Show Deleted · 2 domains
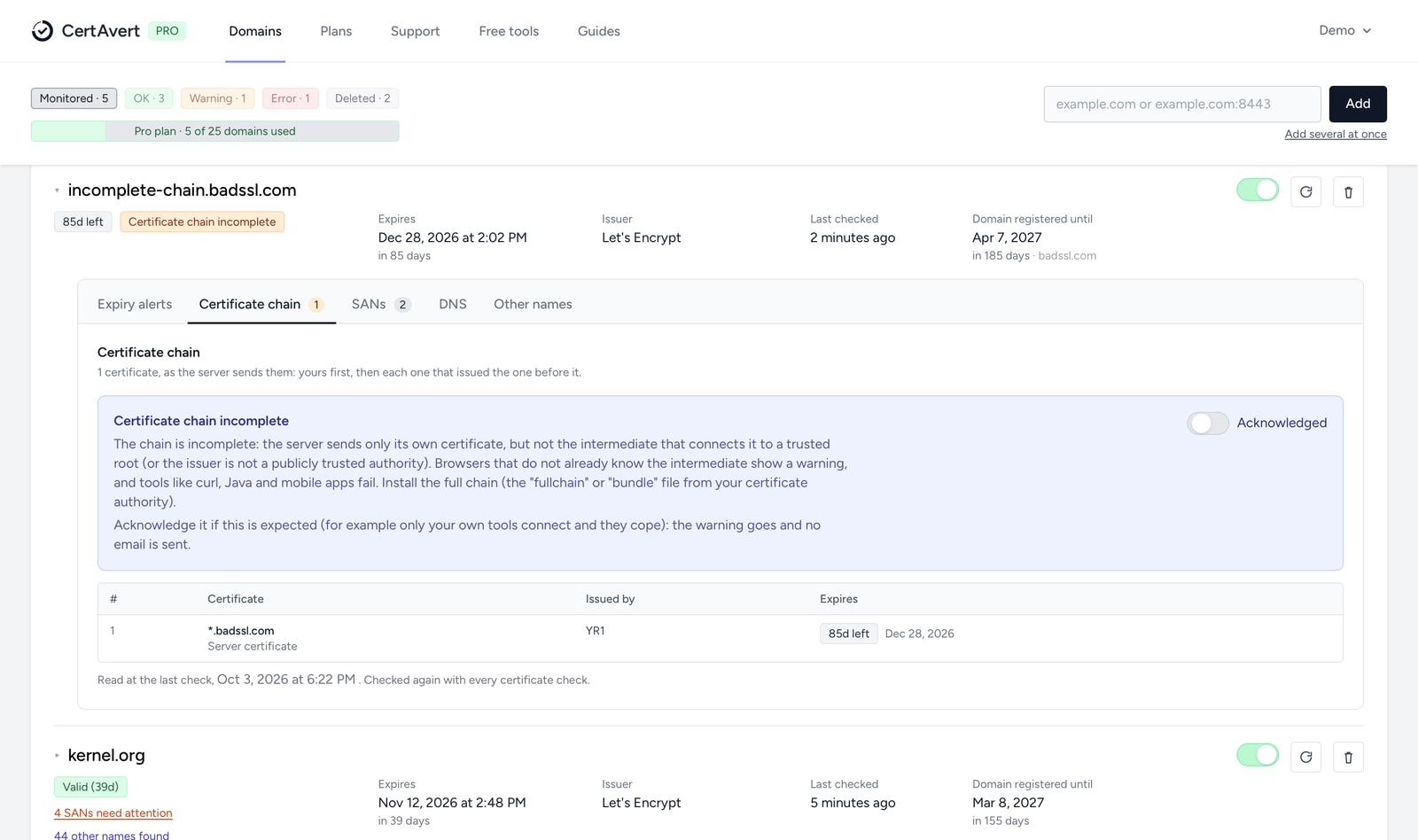Viewport: 1418px width, 840px height. [x=362, y=98]
